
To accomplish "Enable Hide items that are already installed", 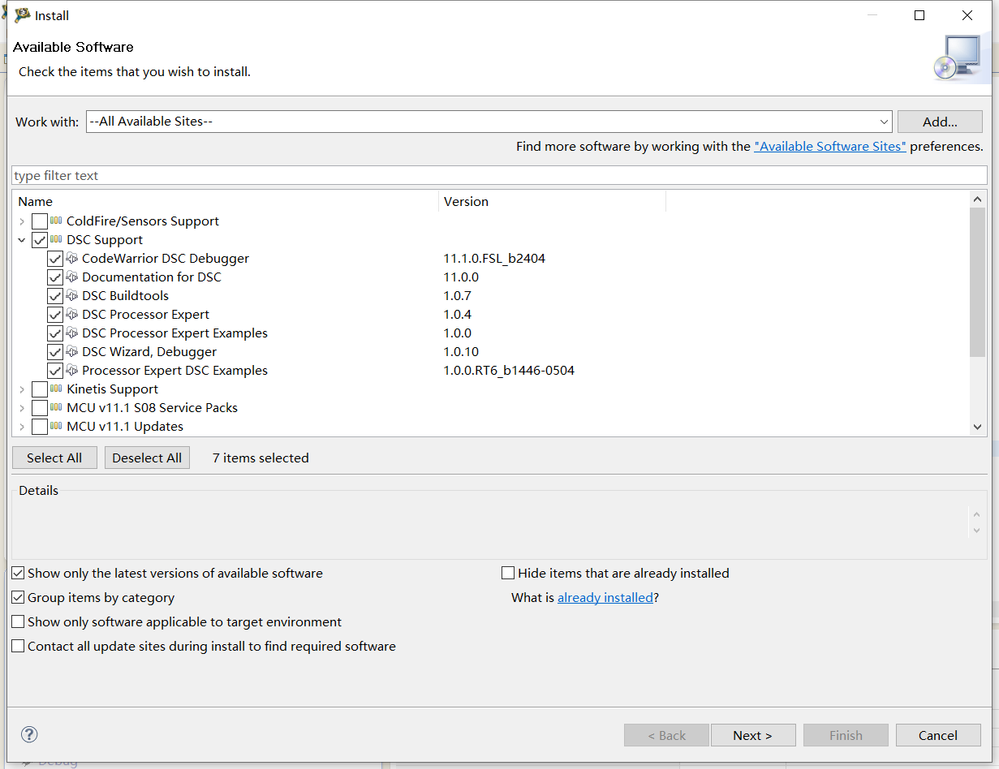I will 508,574.
